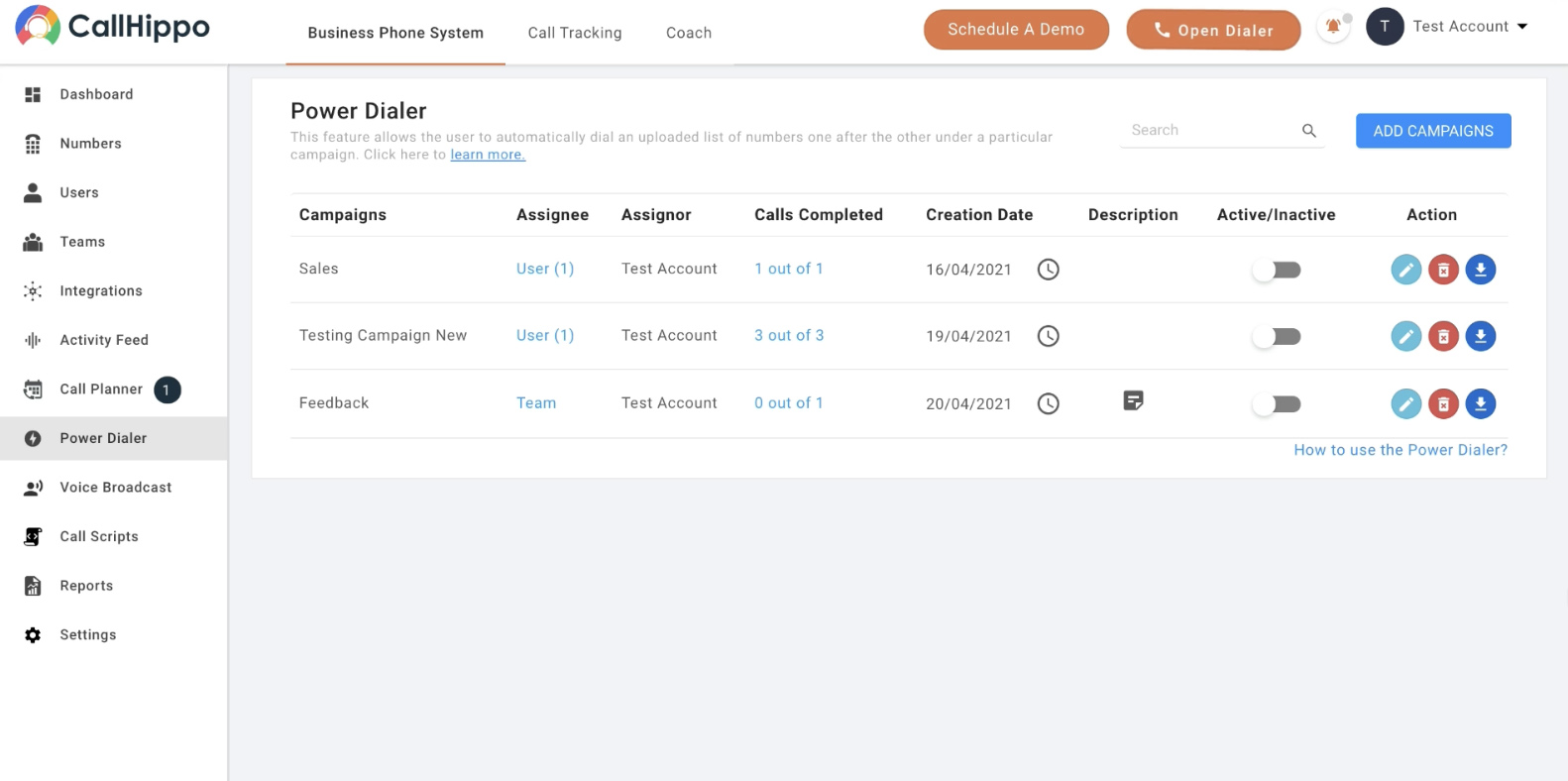Image resolution: width=1568 pixels, height=781 pixels.
Task: Open the notifications bell
Action: tap(1333, 27)
